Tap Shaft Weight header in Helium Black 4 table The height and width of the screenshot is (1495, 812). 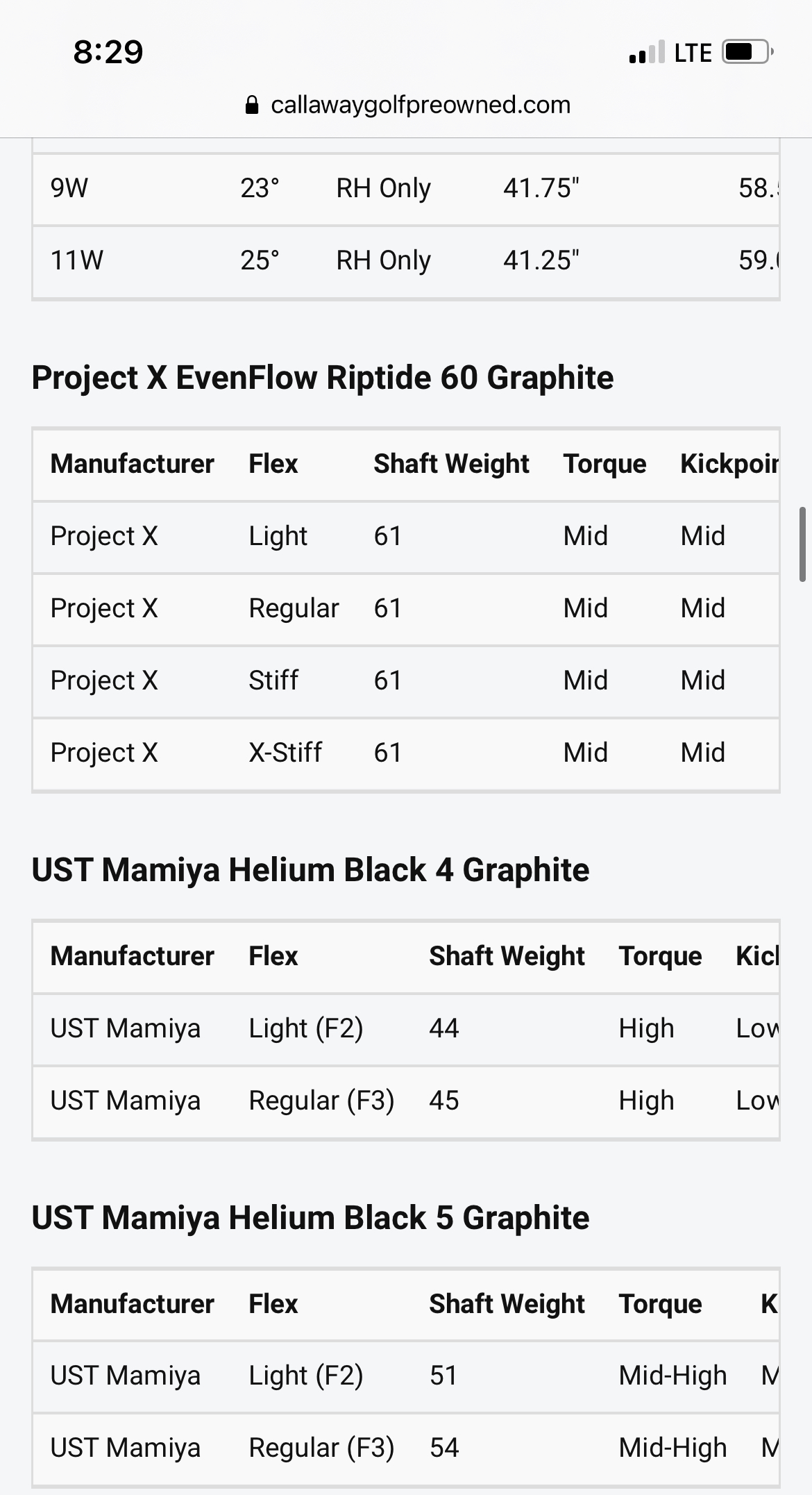[507, 956]
